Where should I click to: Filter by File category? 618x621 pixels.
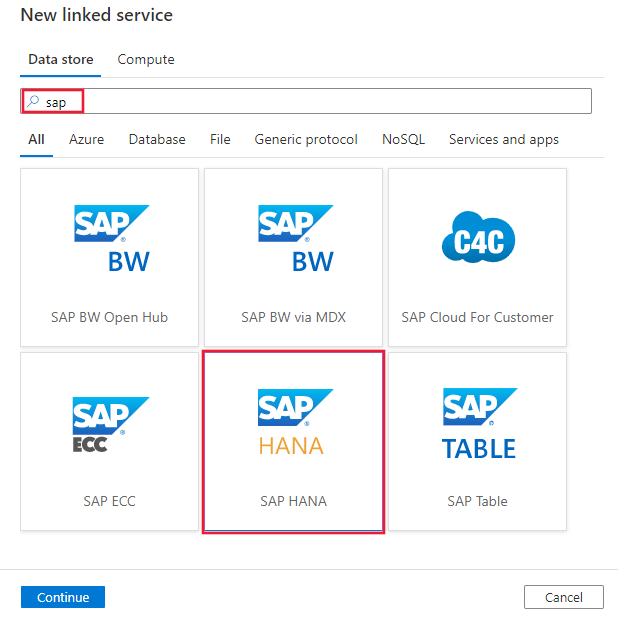point(220,140)
